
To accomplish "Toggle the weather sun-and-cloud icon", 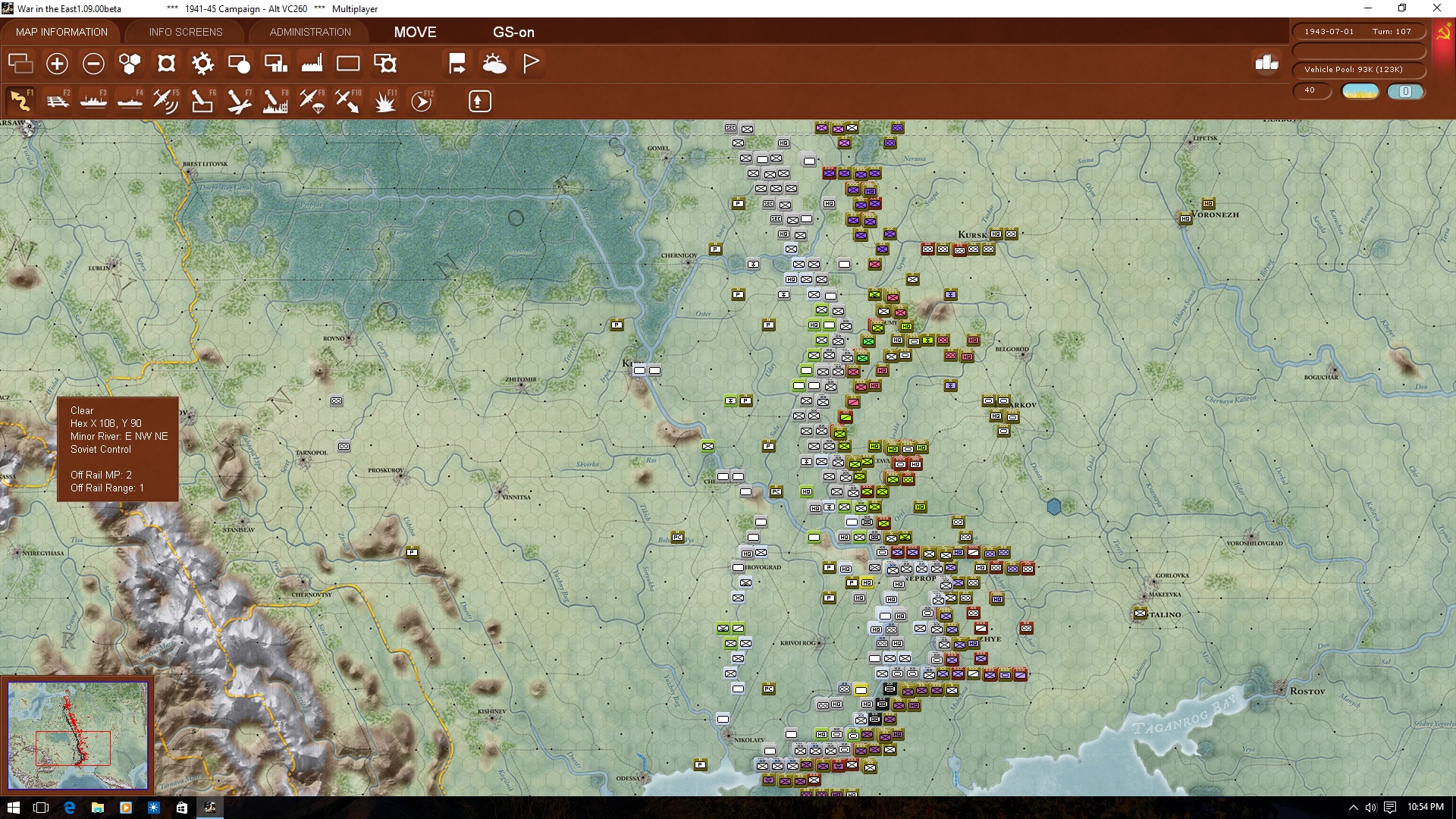I will (494, 64).
